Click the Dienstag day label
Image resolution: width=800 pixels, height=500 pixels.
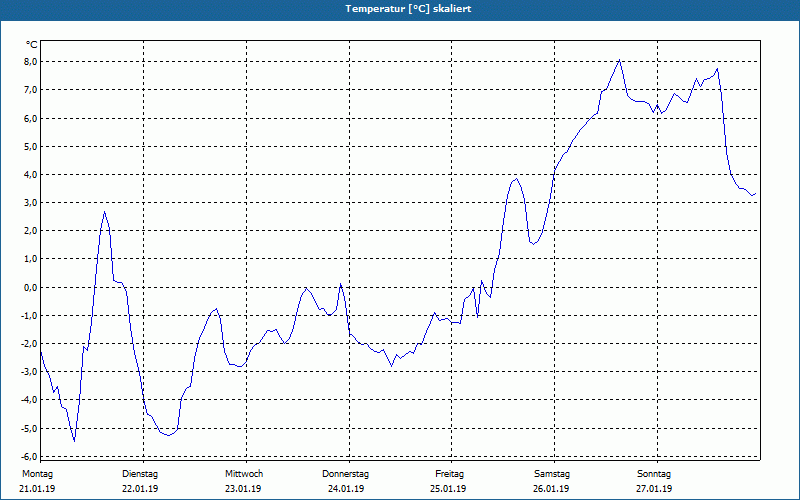click(x=140, y=474)
